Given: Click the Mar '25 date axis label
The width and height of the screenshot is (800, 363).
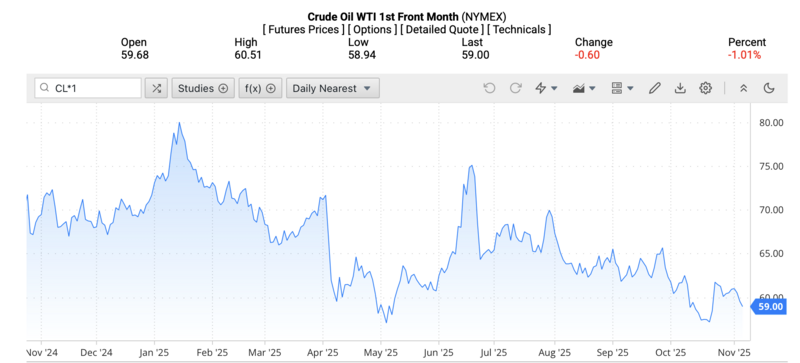Looking at the screenshot, I should (265, 352).
